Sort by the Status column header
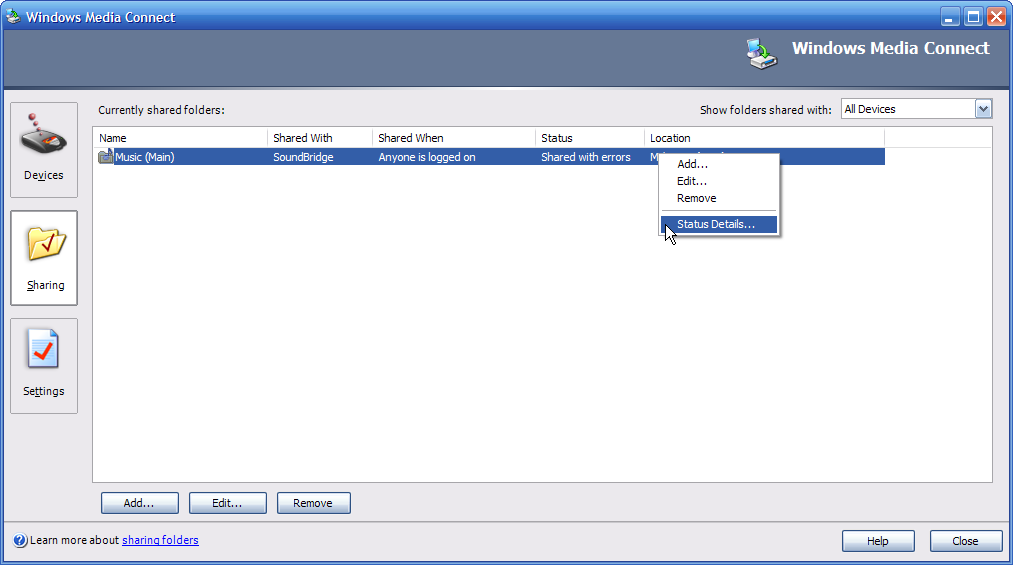Viewport: 1013px width, 565px height. tap(590, 138)
